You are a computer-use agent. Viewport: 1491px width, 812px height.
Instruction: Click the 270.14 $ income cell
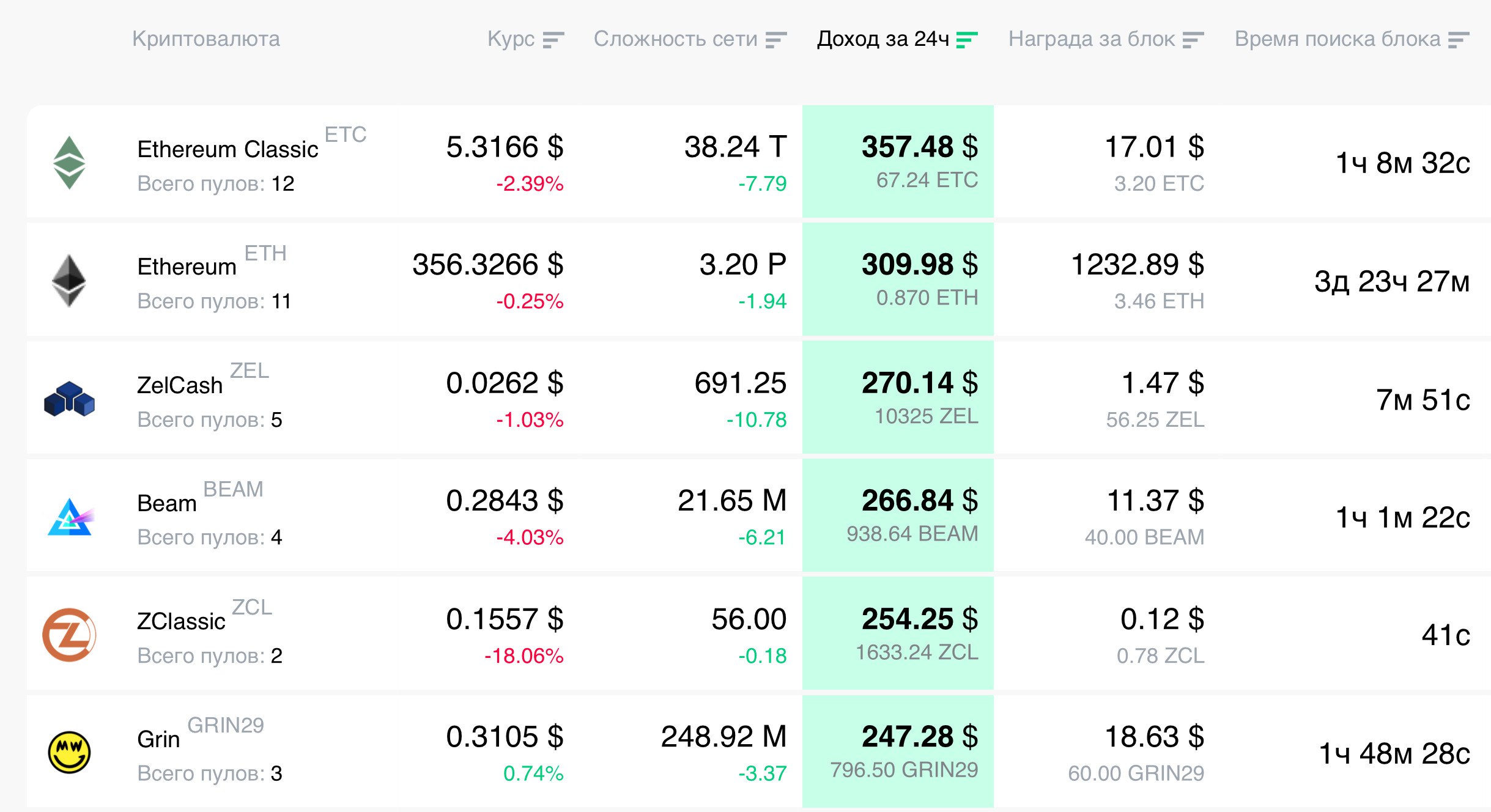click(898, 397)
